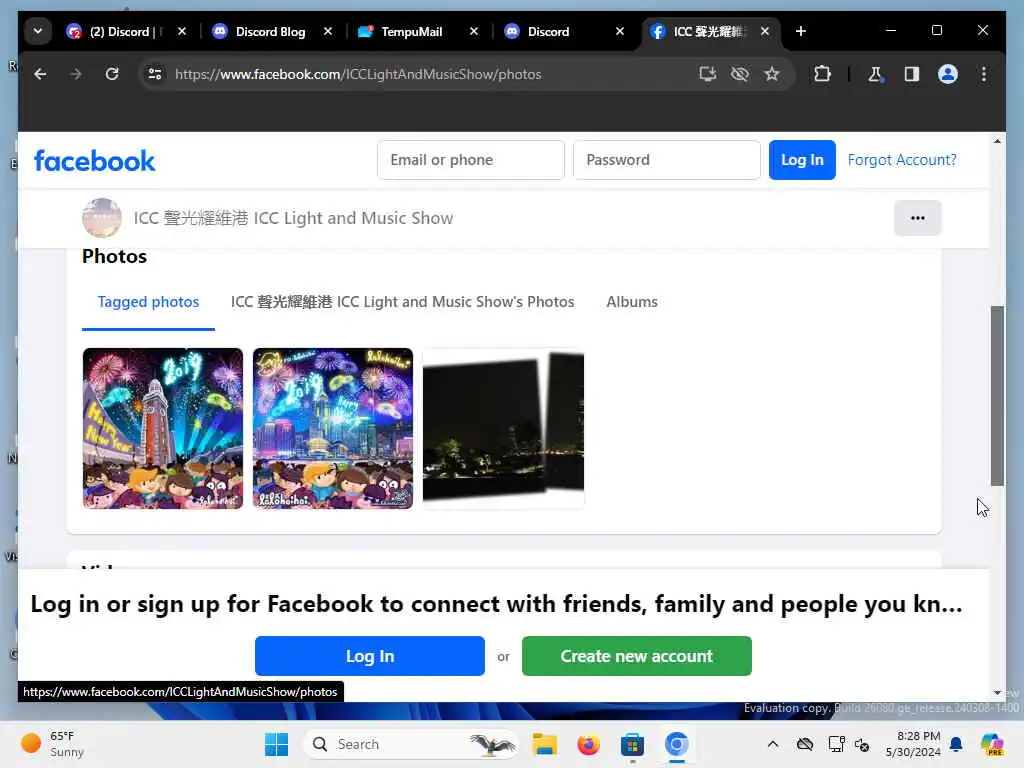Open the notifications bell icon
Image resolution: width=1024 pixels, height=768 pixels.
pyautogui.click(x=956, y=744)
